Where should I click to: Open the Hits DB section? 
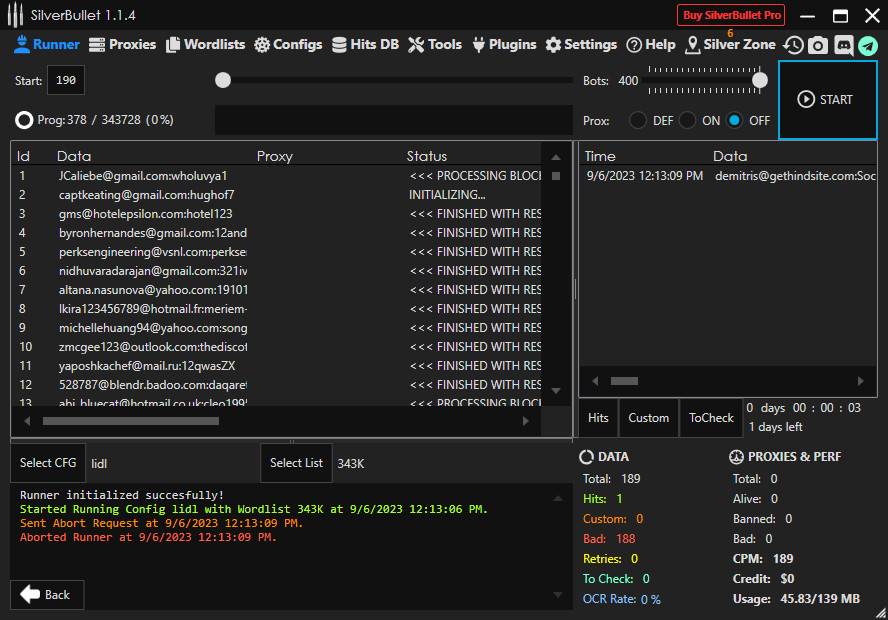[x=365, y=44]
